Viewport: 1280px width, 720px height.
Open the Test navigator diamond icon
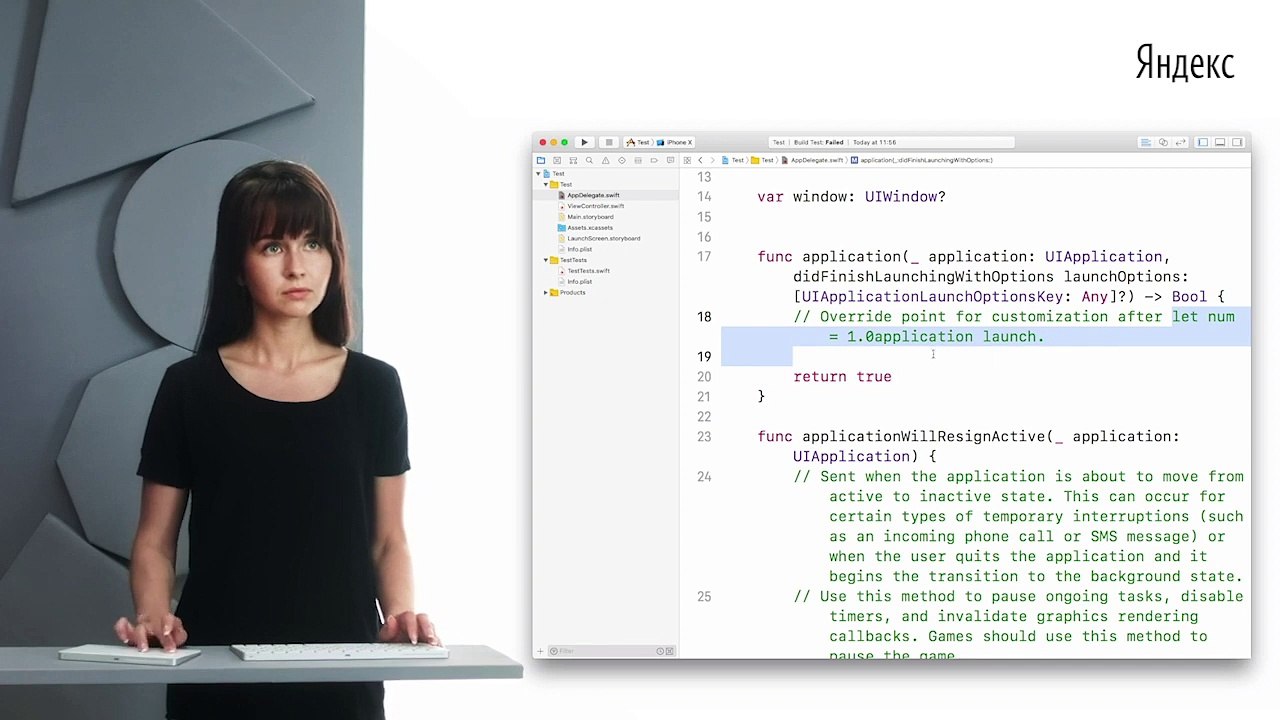(621, 160)
